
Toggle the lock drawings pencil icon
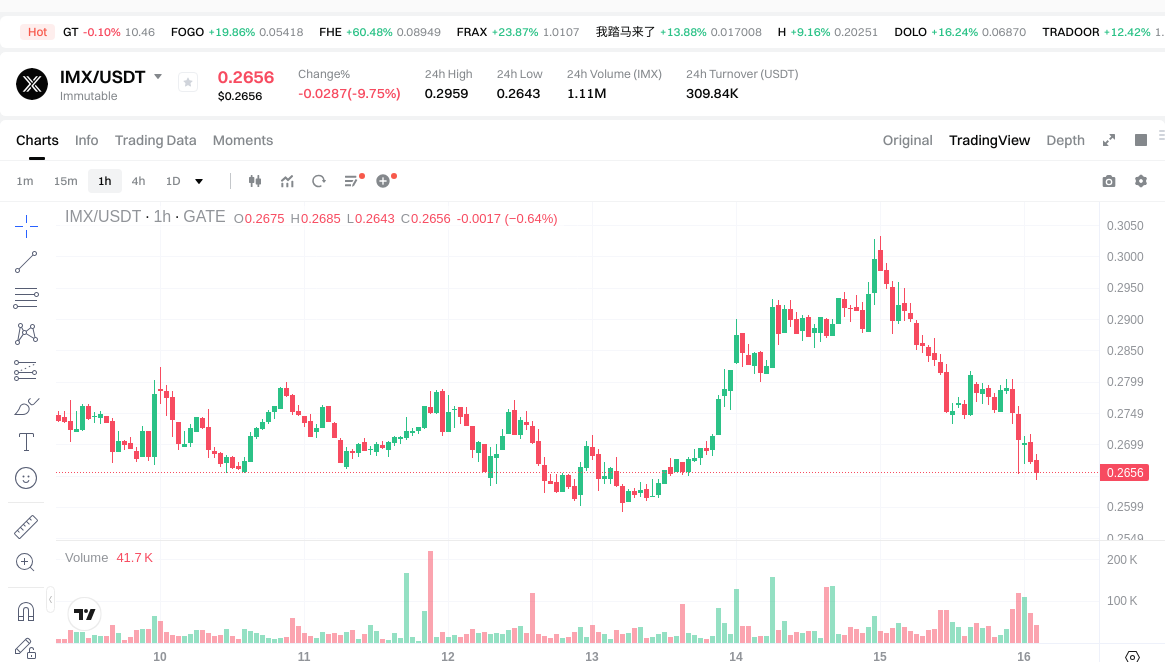(x=26, y=648)
